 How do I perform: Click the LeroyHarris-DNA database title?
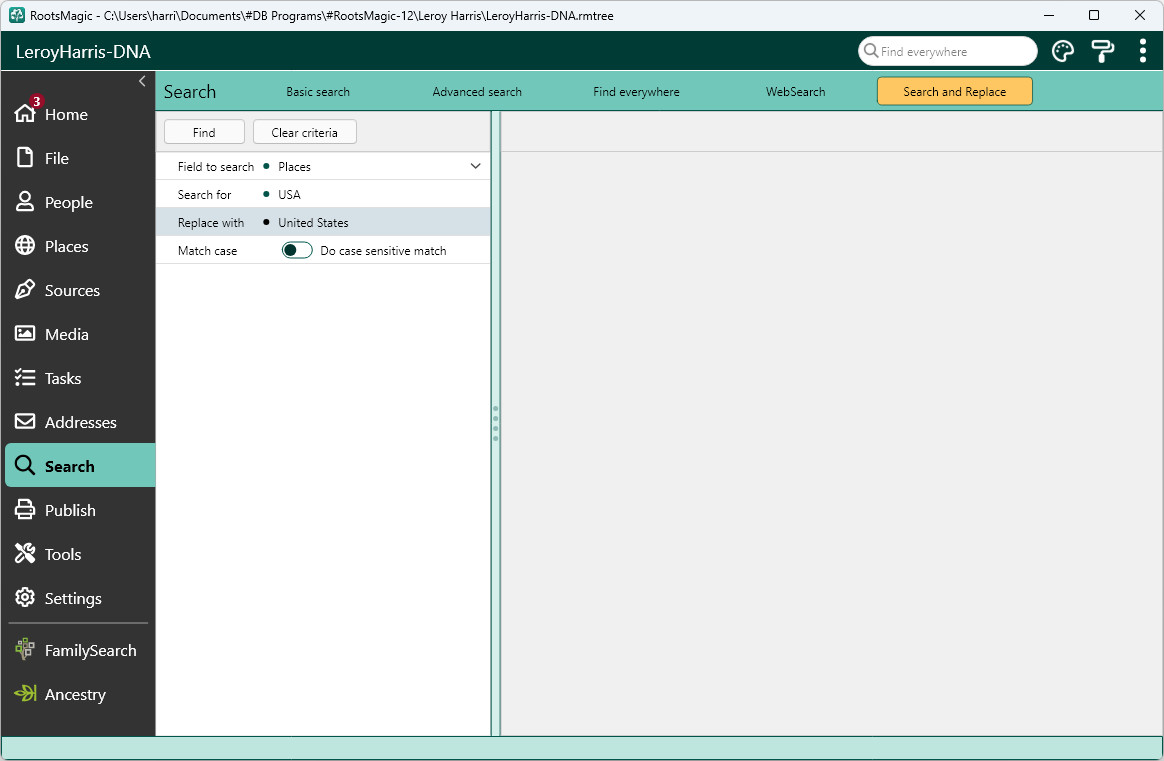pyautogui.click(x=83, y=51)
